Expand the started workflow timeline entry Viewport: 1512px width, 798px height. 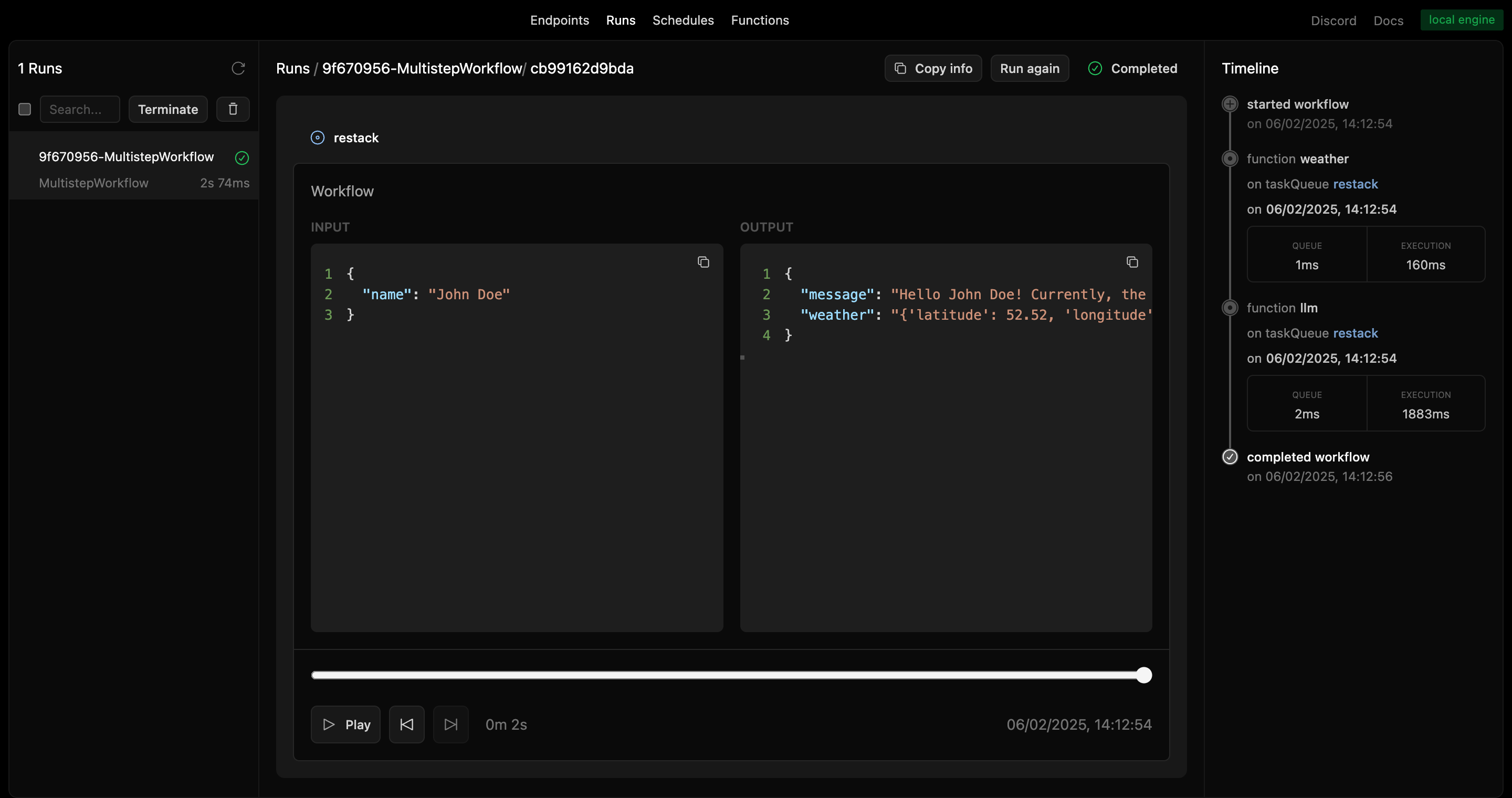[1230, 104]
